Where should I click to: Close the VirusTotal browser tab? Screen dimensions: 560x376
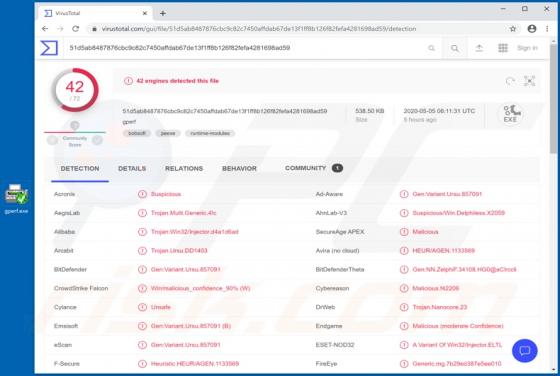(145, 13)
